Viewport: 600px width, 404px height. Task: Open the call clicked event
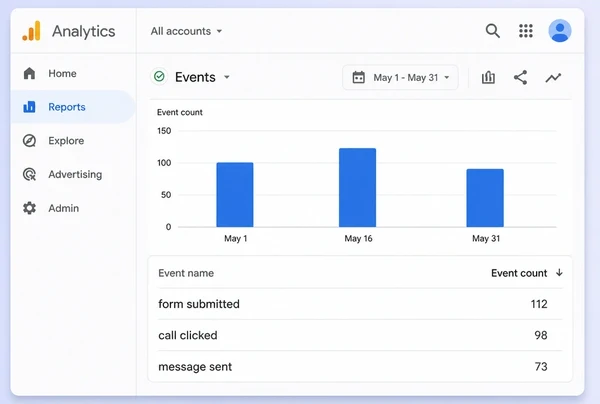188,336
